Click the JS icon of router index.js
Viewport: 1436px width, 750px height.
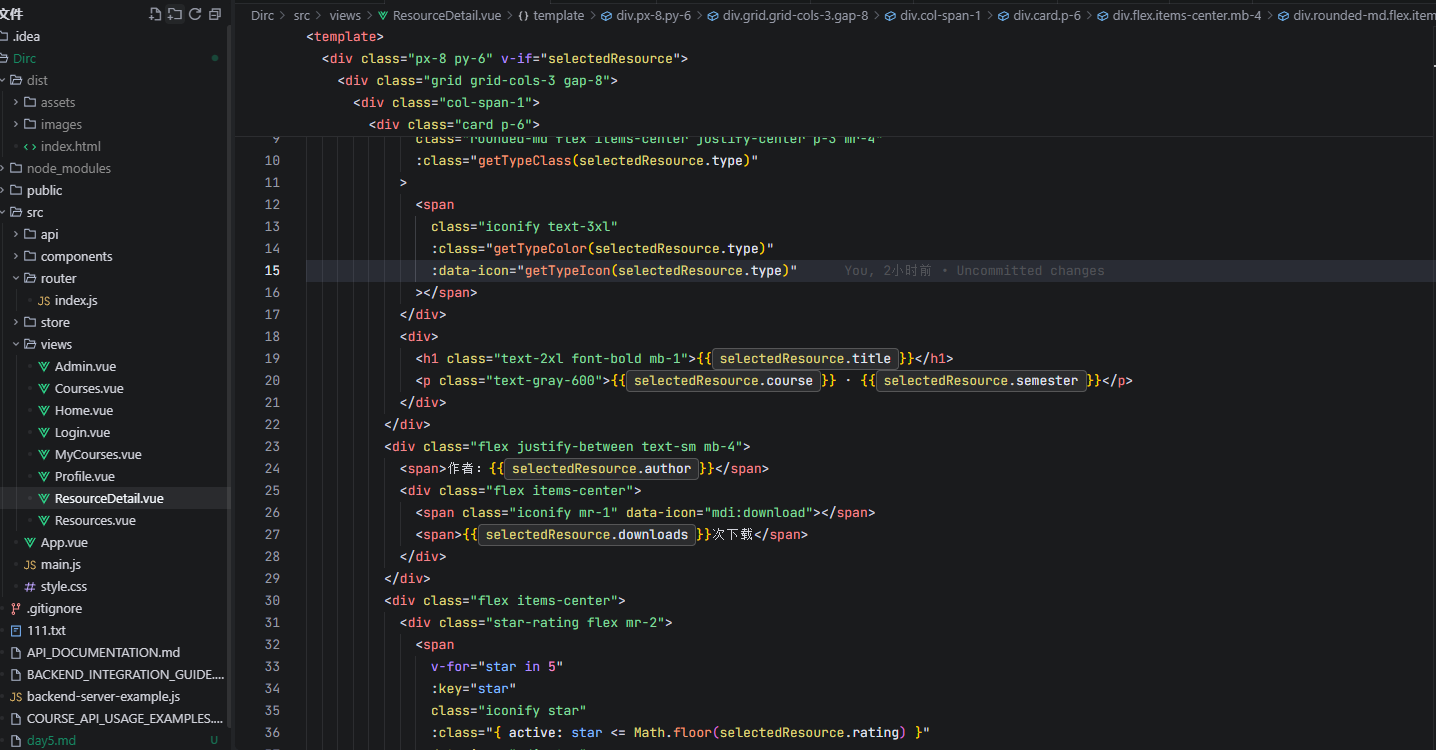(x=44, y=301)
